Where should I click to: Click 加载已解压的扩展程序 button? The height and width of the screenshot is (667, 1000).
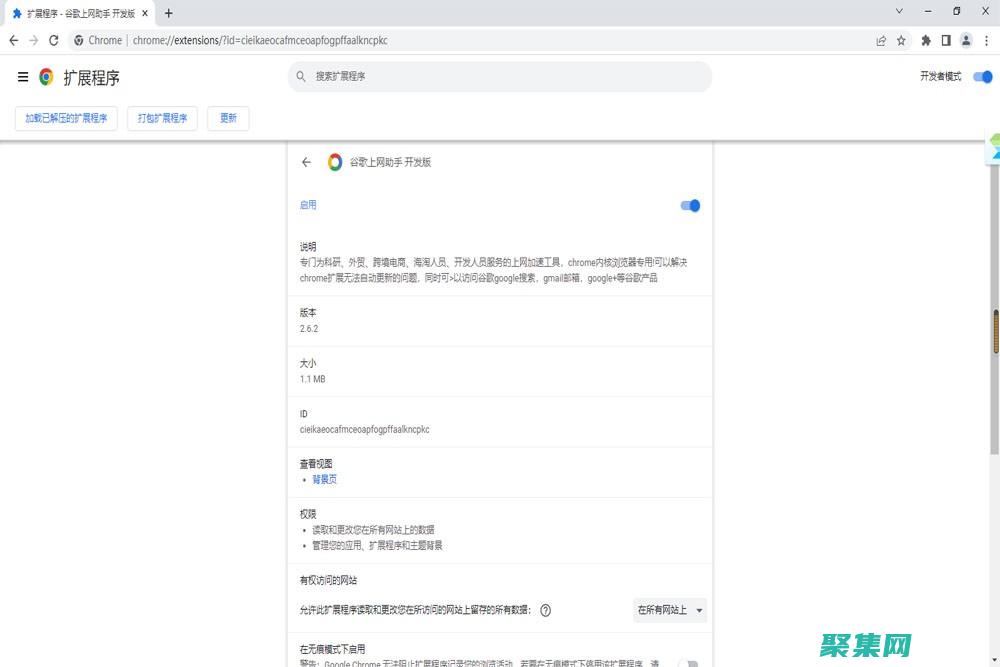pos(65,118)
